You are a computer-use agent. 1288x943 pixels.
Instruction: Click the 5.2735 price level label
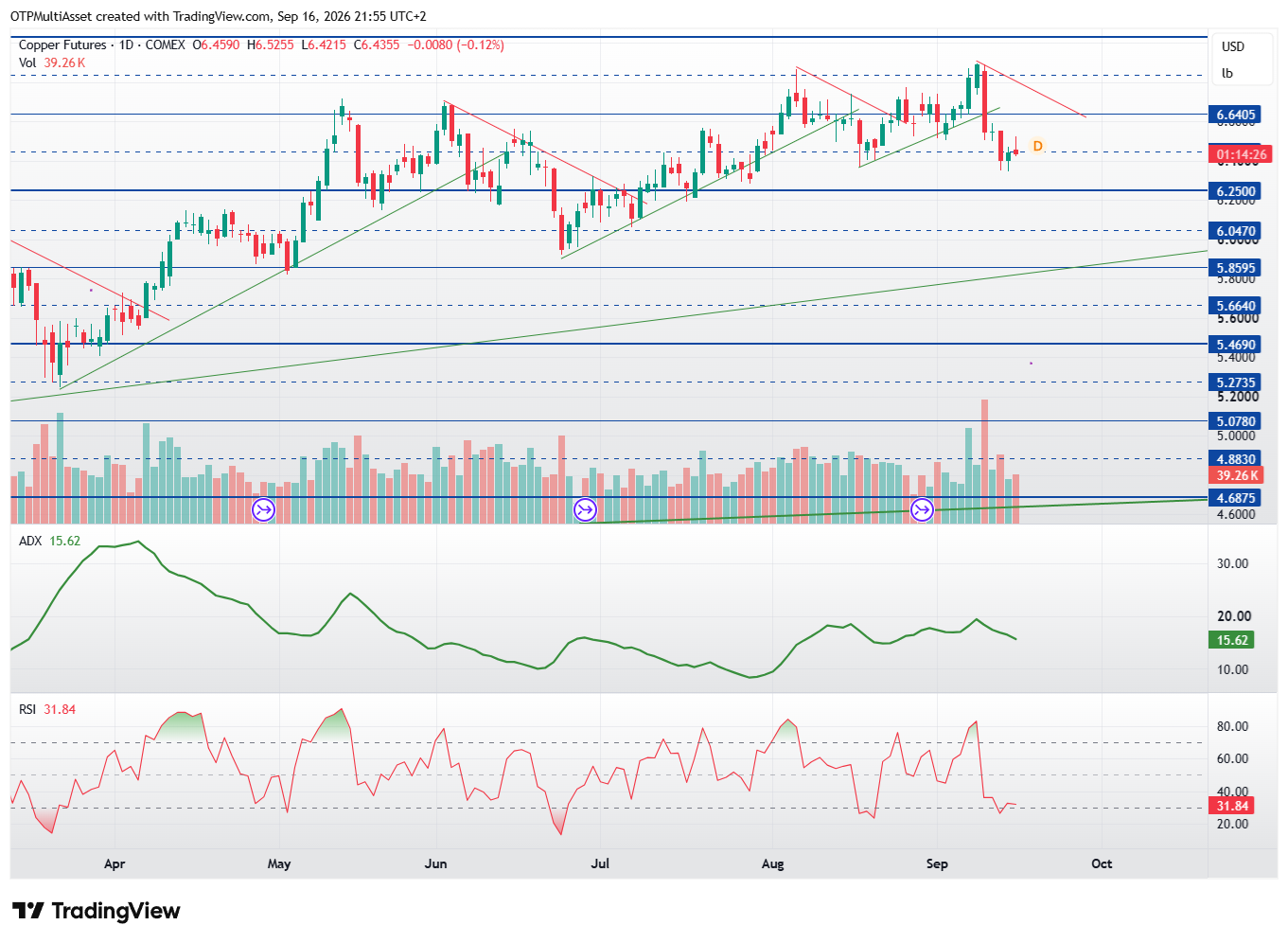pos(1236,383)
